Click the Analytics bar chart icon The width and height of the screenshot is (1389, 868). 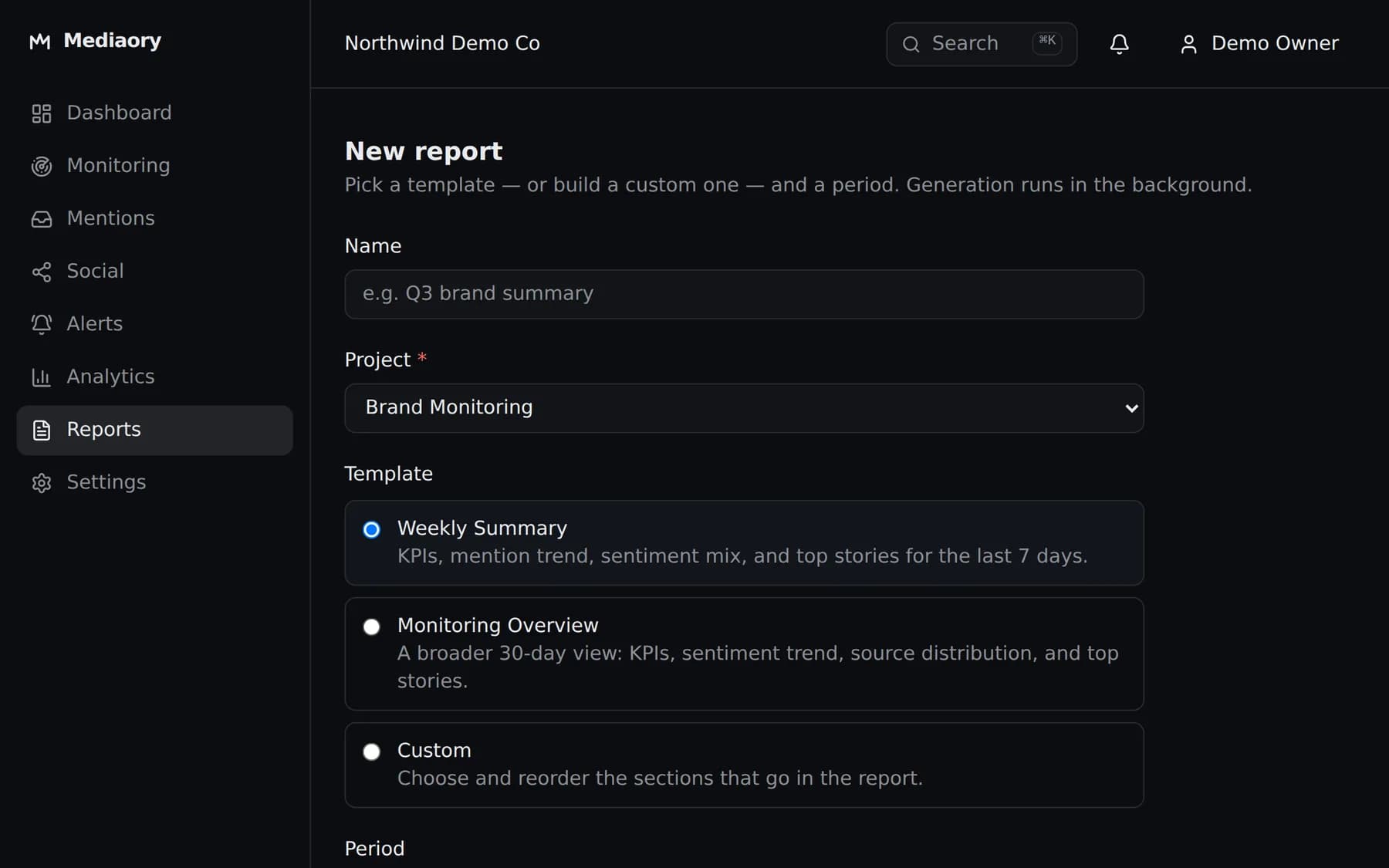[x=42, y=377]
